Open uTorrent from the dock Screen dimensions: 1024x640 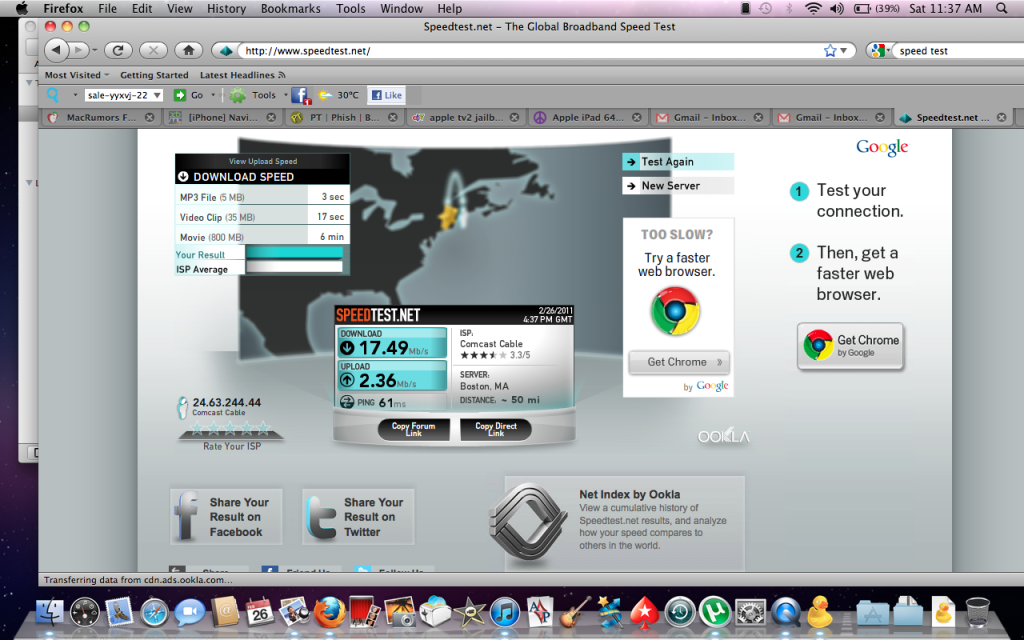(714, 613)
